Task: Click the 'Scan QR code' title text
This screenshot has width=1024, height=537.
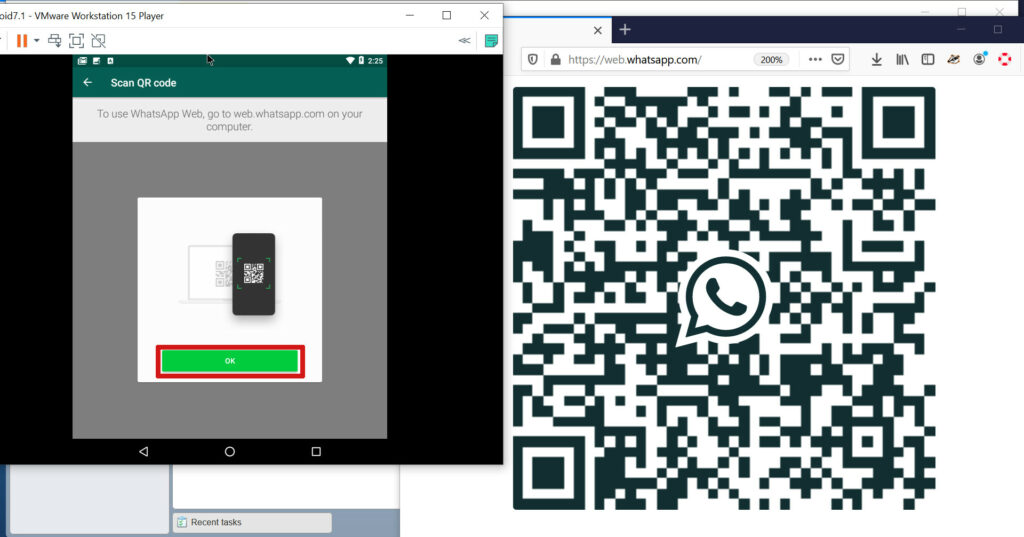Action: (x=143, y=83)
